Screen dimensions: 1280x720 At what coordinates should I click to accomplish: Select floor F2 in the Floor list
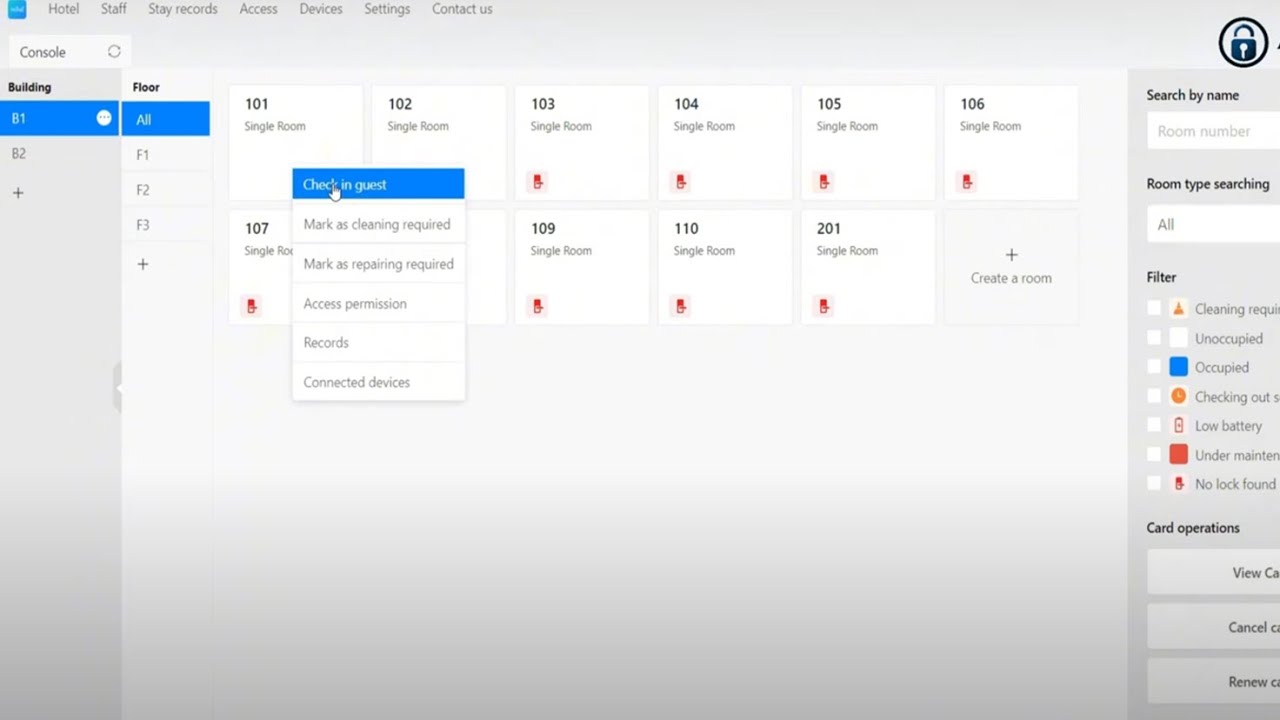pyautogui.click(x=165, y=189)
